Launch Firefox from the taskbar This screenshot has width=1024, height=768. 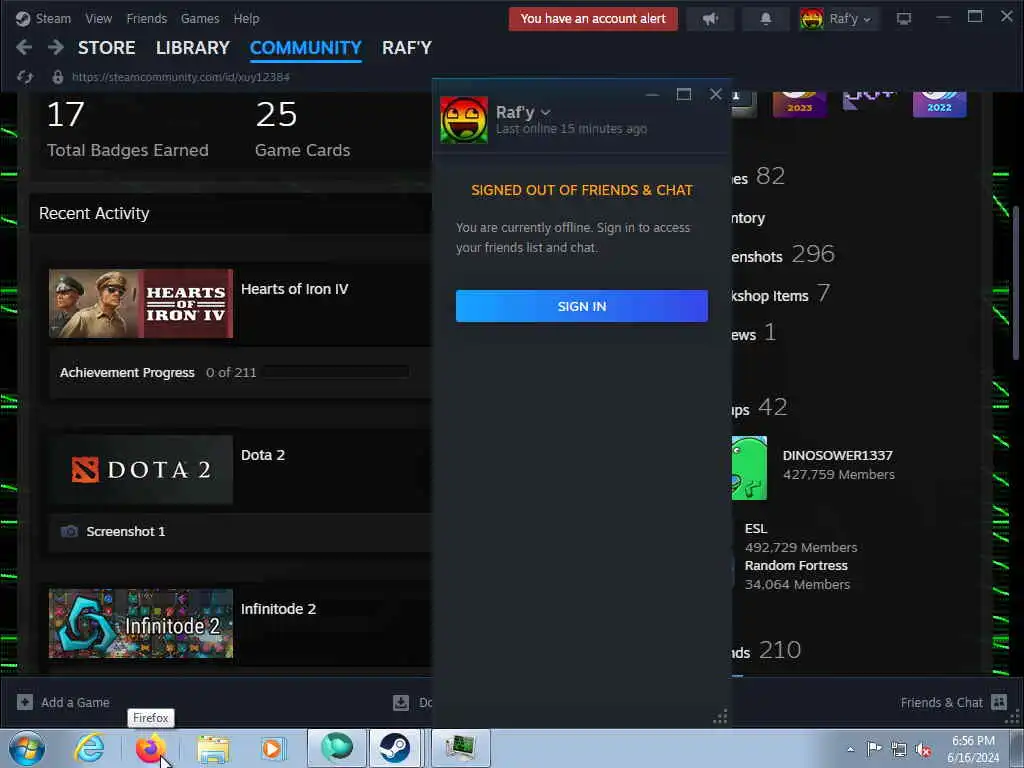click(150, 748)
